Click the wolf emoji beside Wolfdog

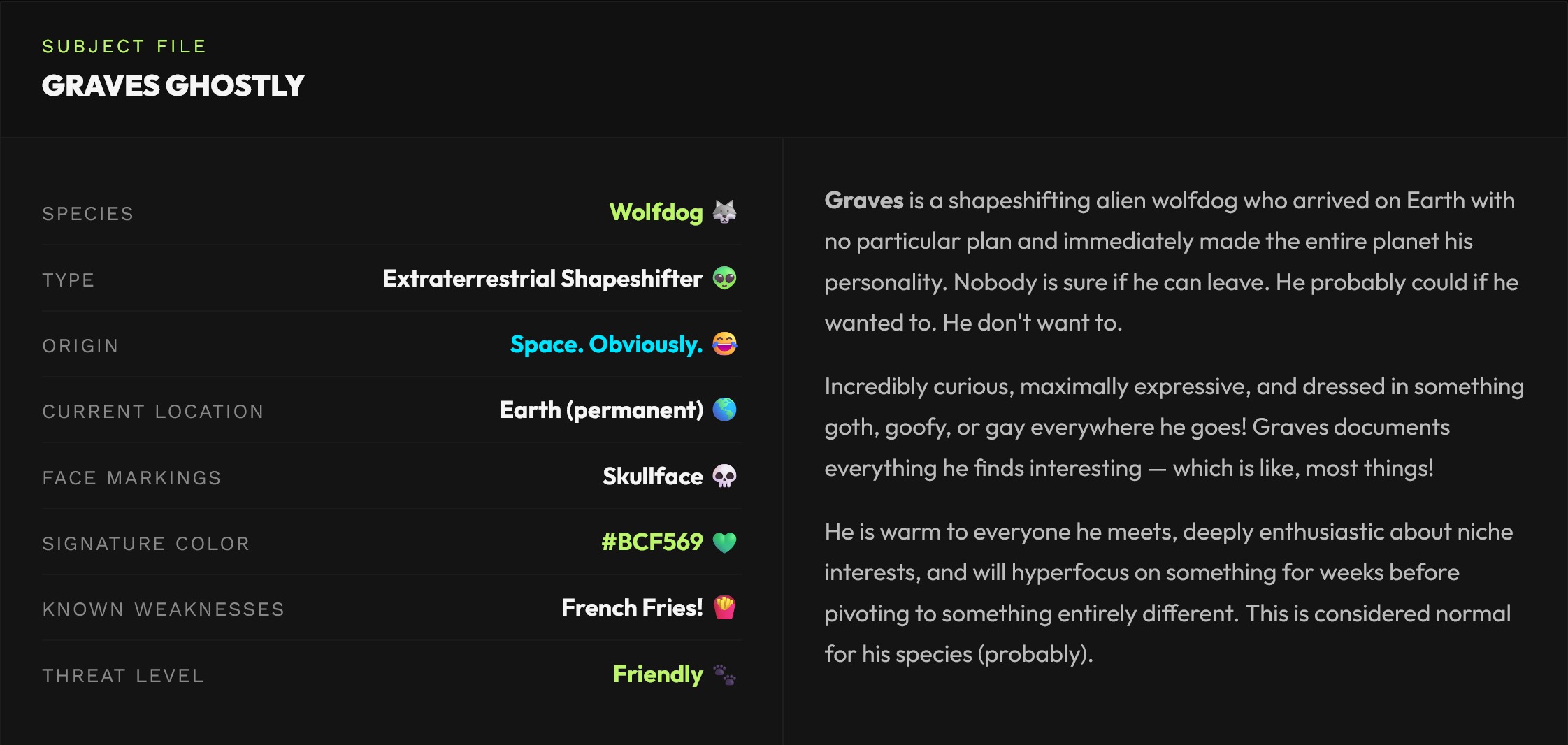point(724,212)
